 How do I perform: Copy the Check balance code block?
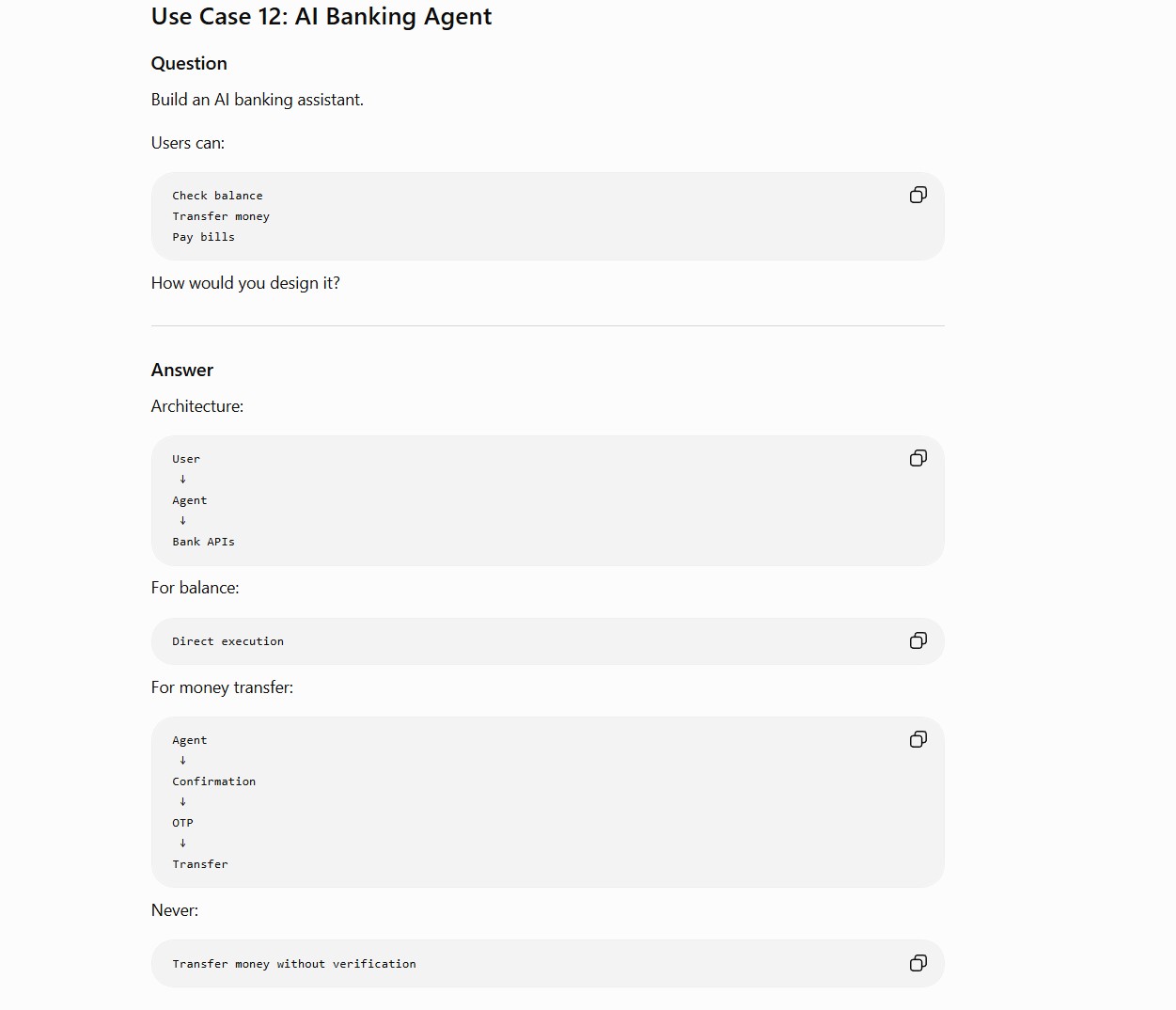tap(918, 195)
